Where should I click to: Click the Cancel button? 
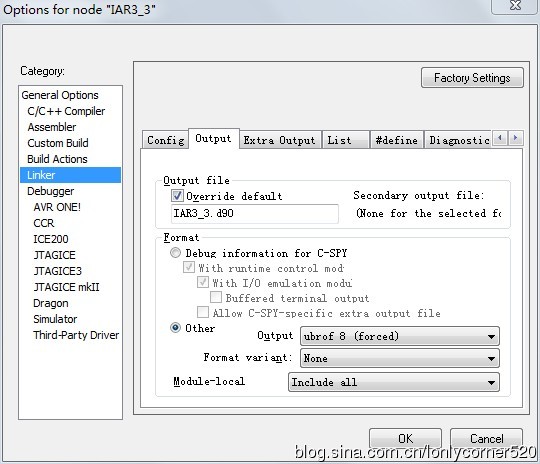tap(486, 438)
